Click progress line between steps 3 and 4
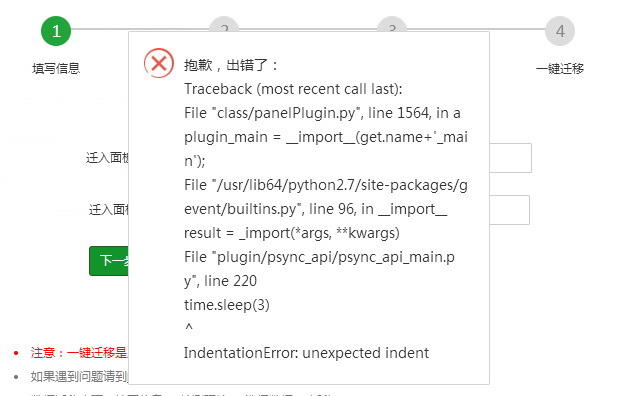This screenshot has height=396, width=636. point(475,29)
